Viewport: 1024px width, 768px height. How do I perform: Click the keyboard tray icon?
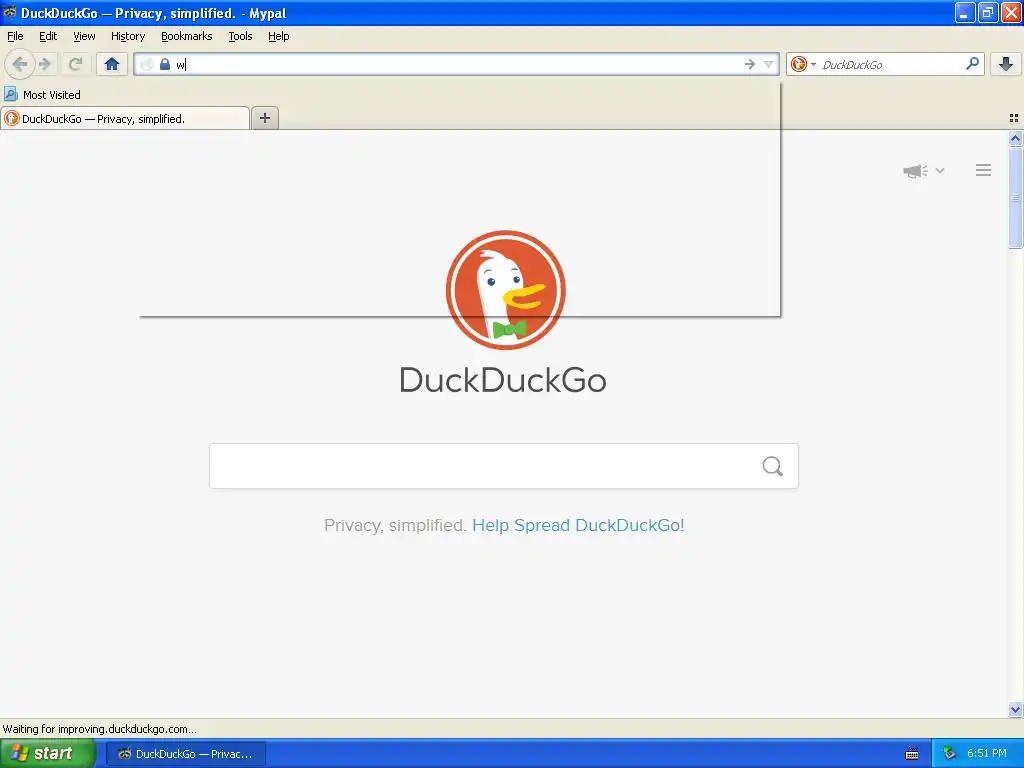pos(912,754)
